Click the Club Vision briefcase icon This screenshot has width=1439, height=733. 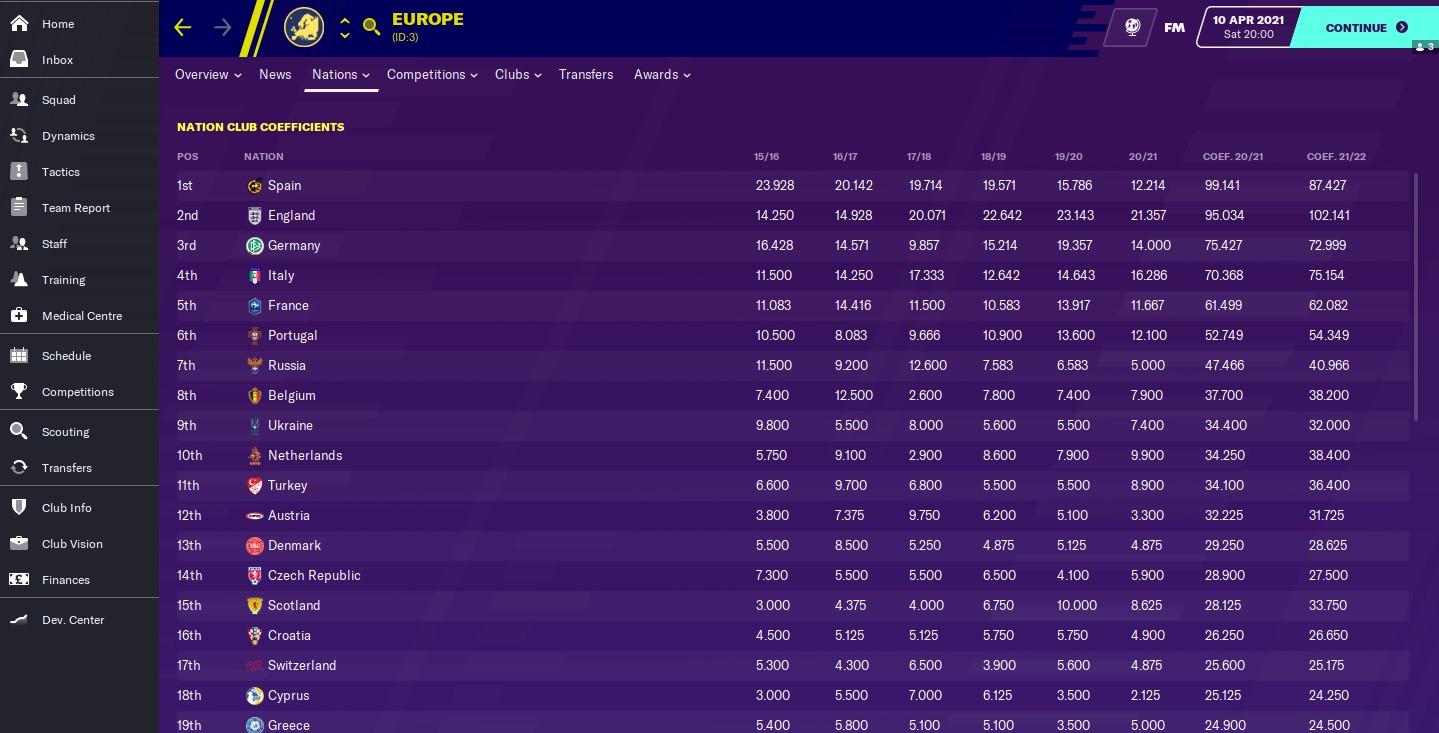[x=19, y=543]
